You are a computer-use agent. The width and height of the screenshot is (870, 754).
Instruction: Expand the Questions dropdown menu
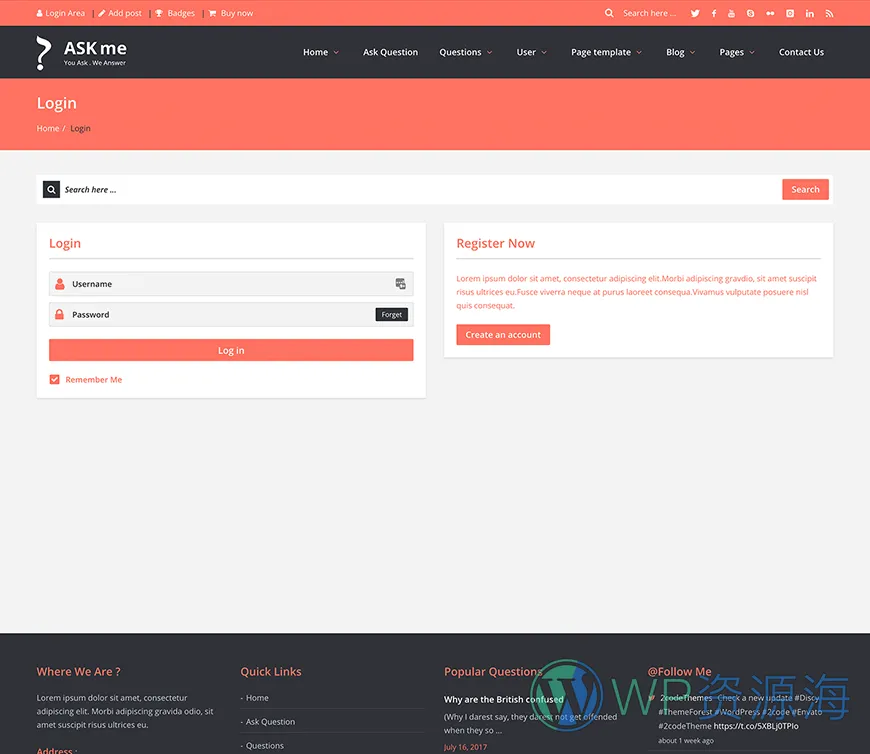click(465, 52)
